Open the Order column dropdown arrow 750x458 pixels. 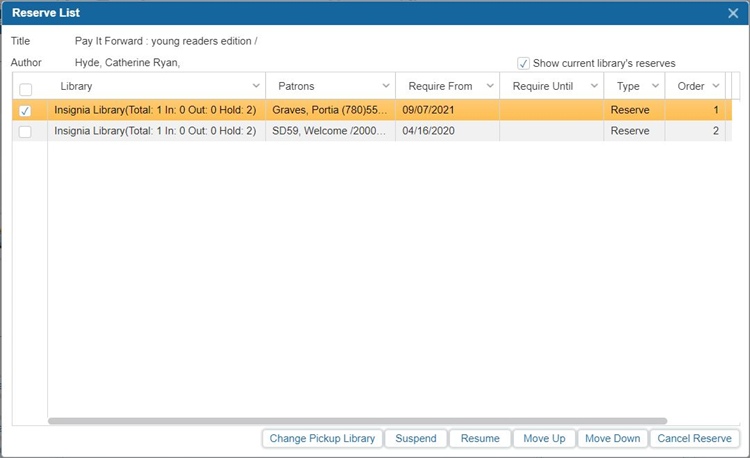[716, 87]
